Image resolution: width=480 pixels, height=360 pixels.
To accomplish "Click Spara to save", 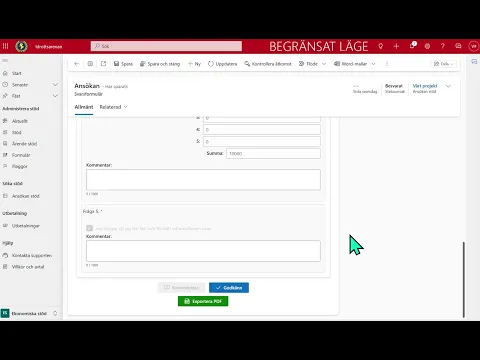I will pos(123,64).
